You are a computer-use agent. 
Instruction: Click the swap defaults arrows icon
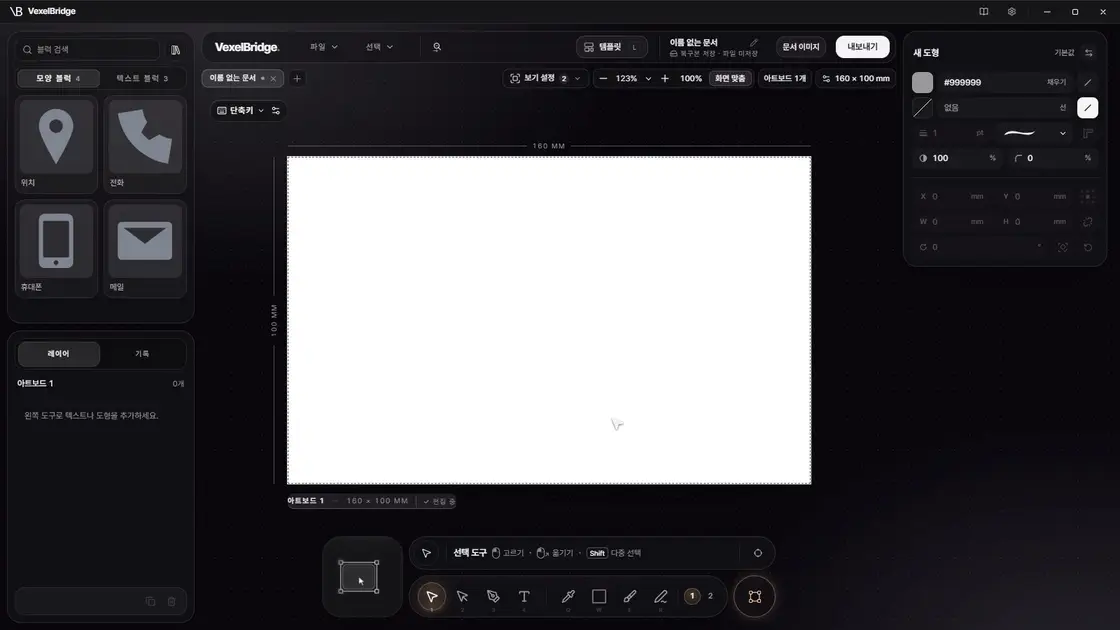1089,53
